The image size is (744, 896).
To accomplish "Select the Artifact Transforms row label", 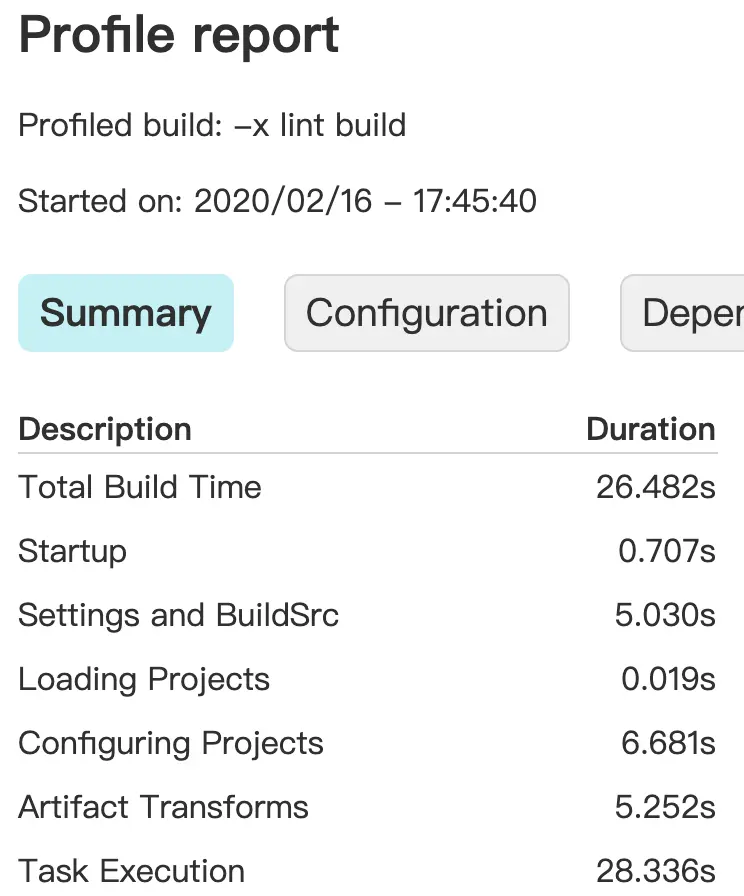I will click(163, 807).
